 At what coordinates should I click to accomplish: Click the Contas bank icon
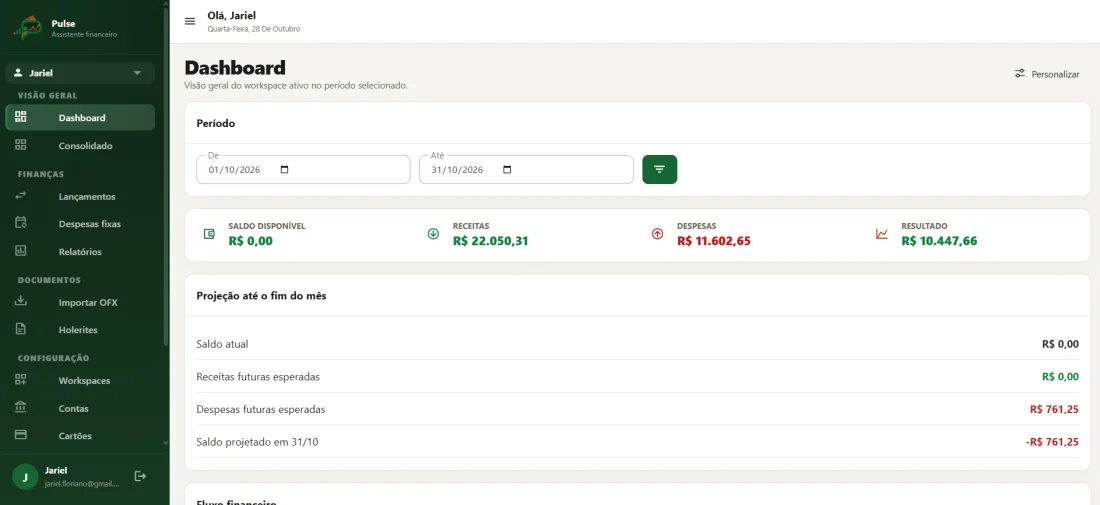(x=21, y=408)
